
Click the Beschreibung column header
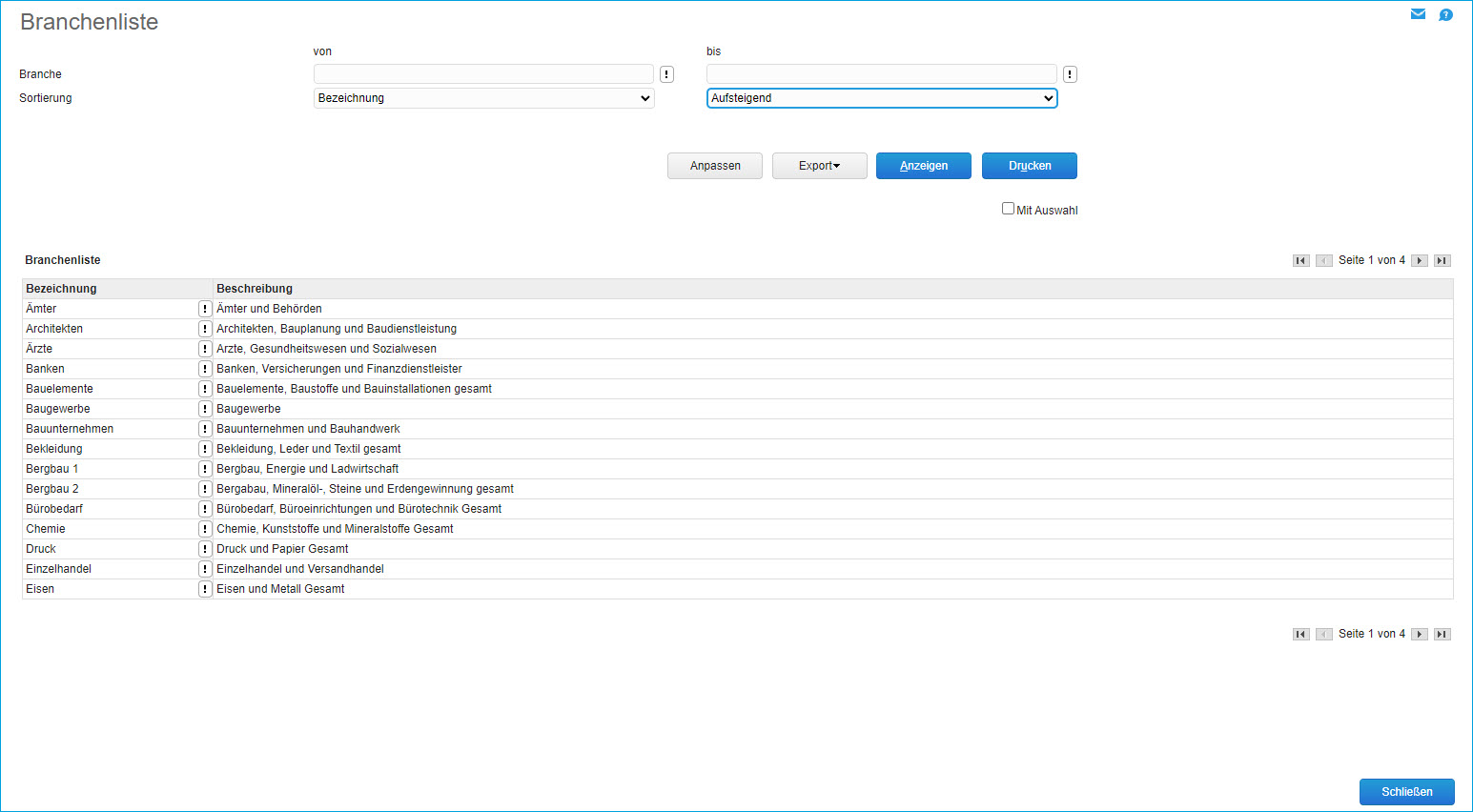(255, 289)
